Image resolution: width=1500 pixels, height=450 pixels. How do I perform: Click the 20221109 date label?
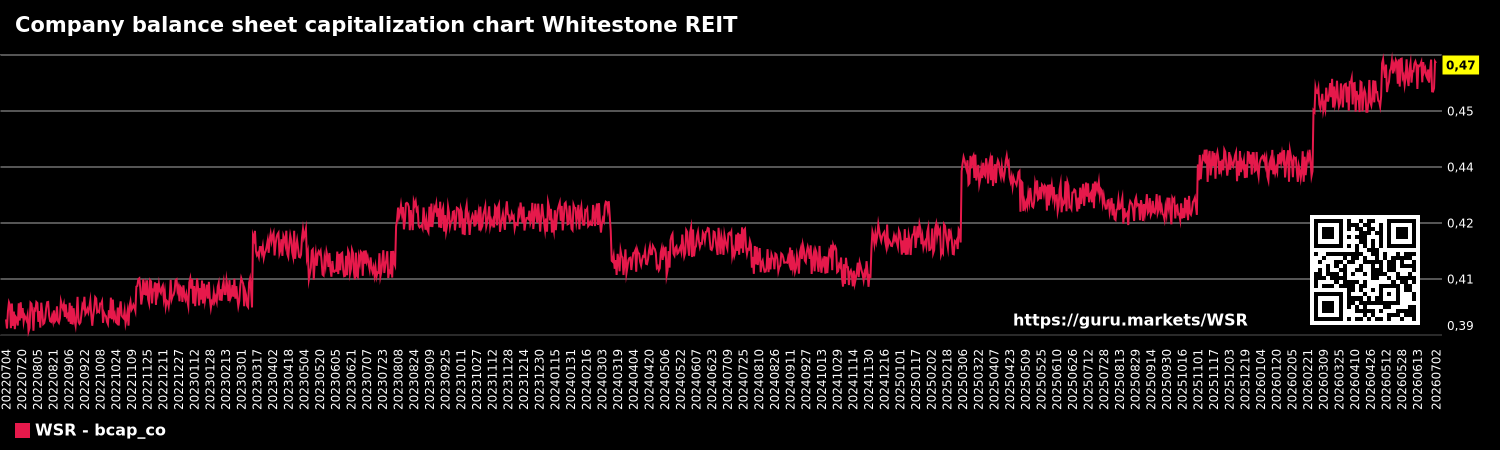[x=132, y=378]
